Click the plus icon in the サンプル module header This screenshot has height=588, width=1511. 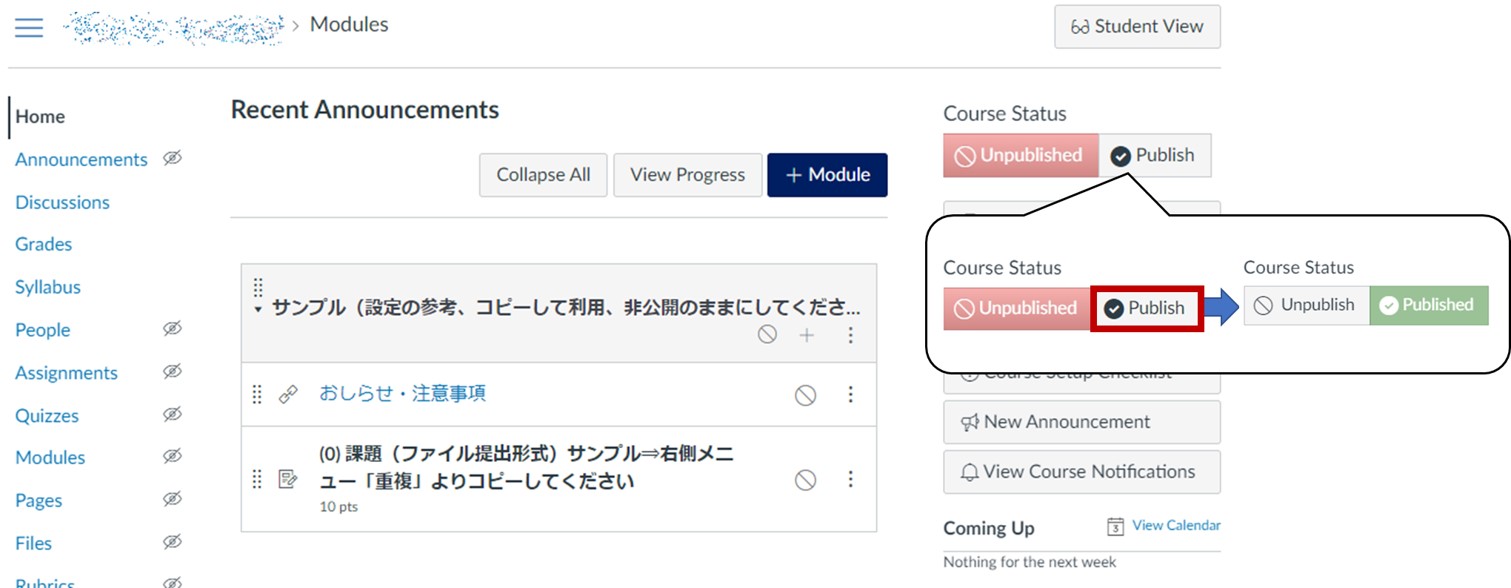[x=807, y=335]
